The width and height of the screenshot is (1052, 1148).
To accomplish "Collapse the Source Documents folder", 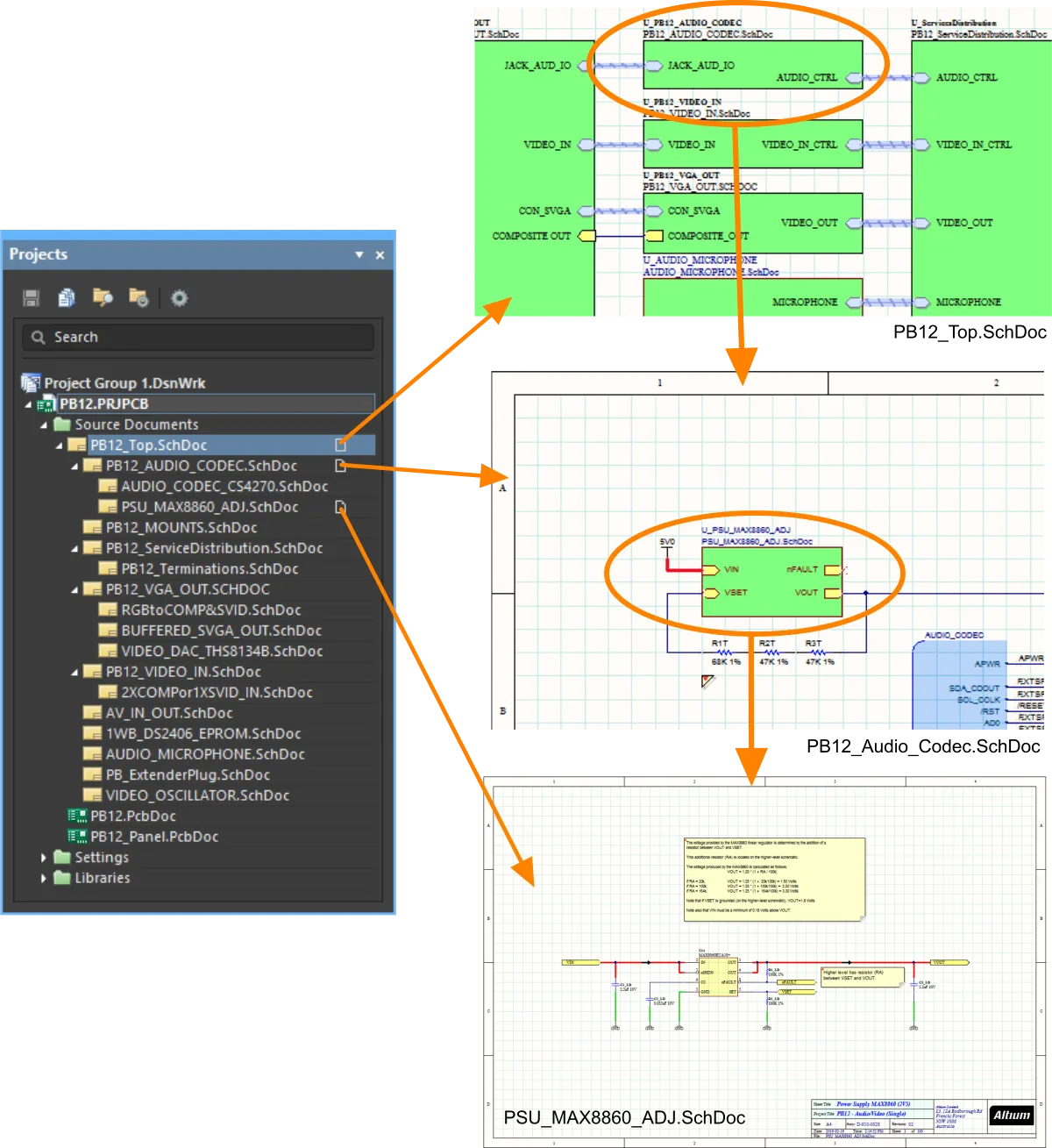I will click(44, 425).
